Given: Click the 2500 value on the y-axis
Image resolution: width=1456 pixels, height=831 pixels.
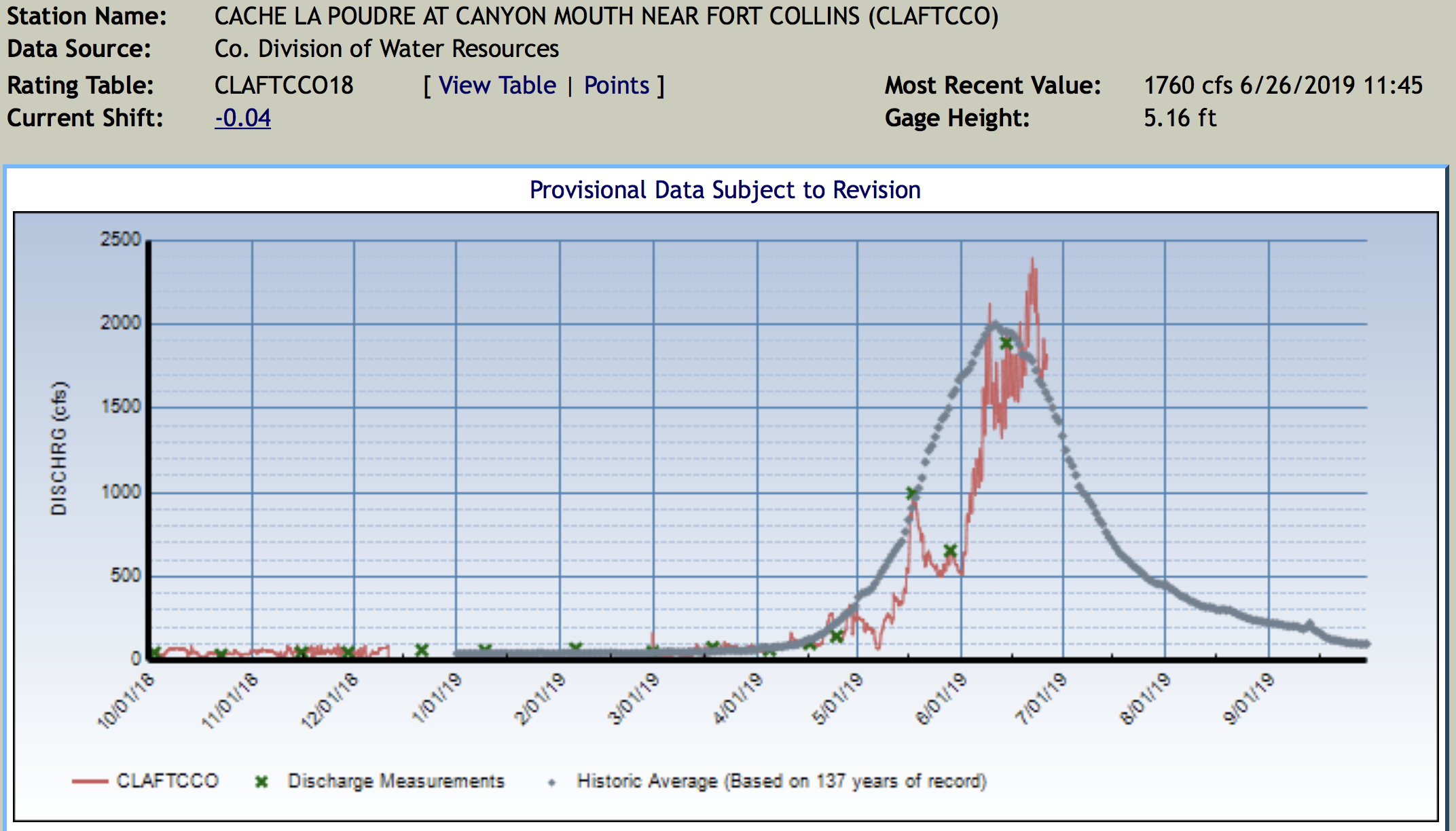Looking at the screenshot, I should pyautogui.click(x=120, y=240).
